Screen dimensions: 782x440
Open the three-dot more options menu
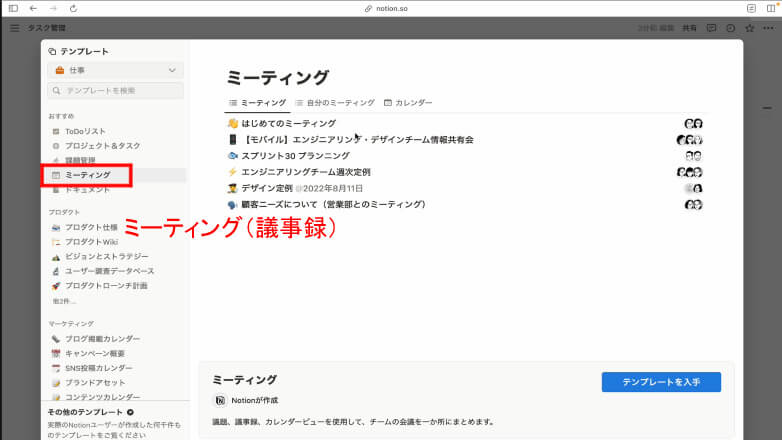point(768,28)
